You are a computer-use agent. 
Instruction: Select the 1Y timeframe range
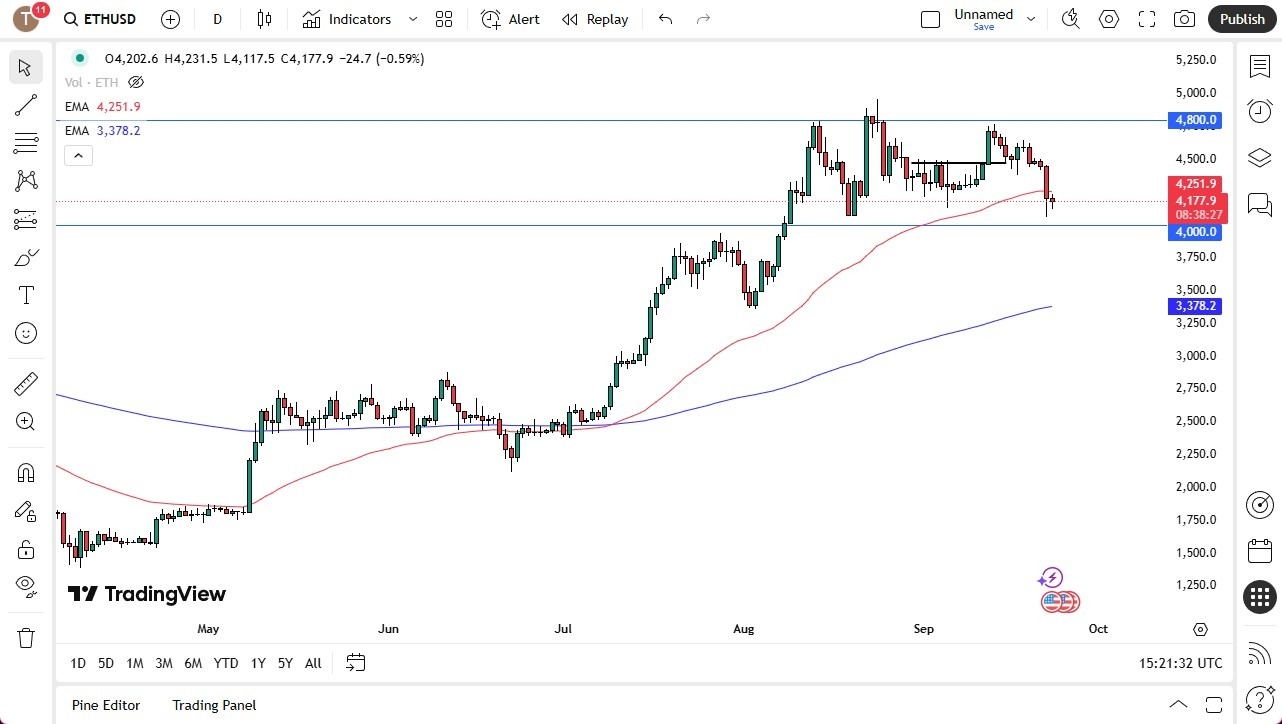coord(257,663)
